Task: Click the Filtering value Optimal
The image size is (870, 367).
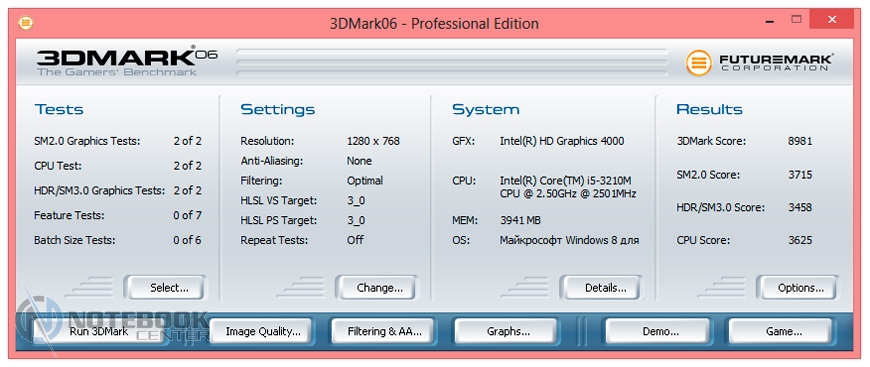Action: [x=365, y=181]
